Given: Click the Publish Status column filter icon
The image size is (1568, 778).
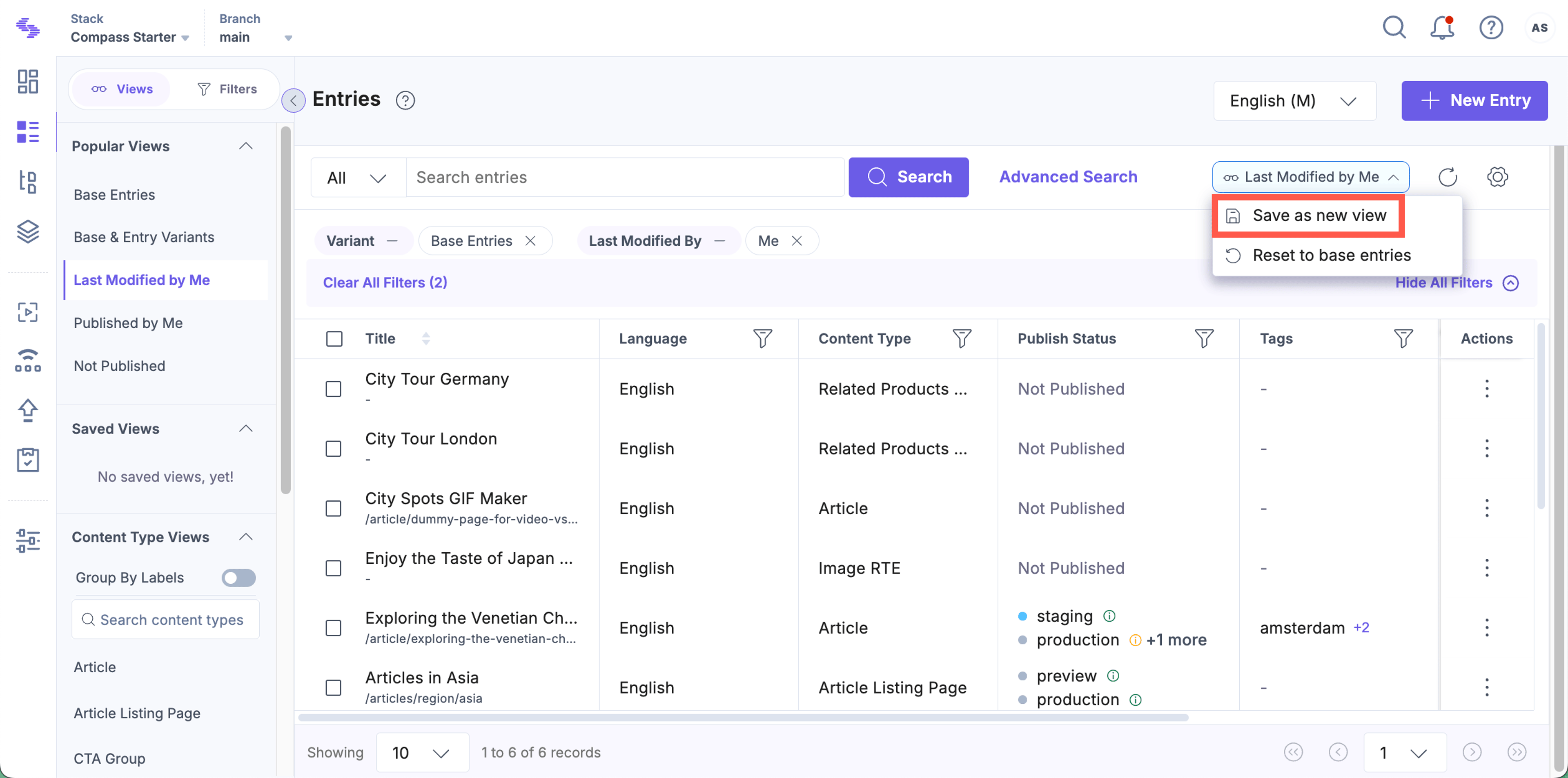Looking at the screenshot, I should 1204,339.
